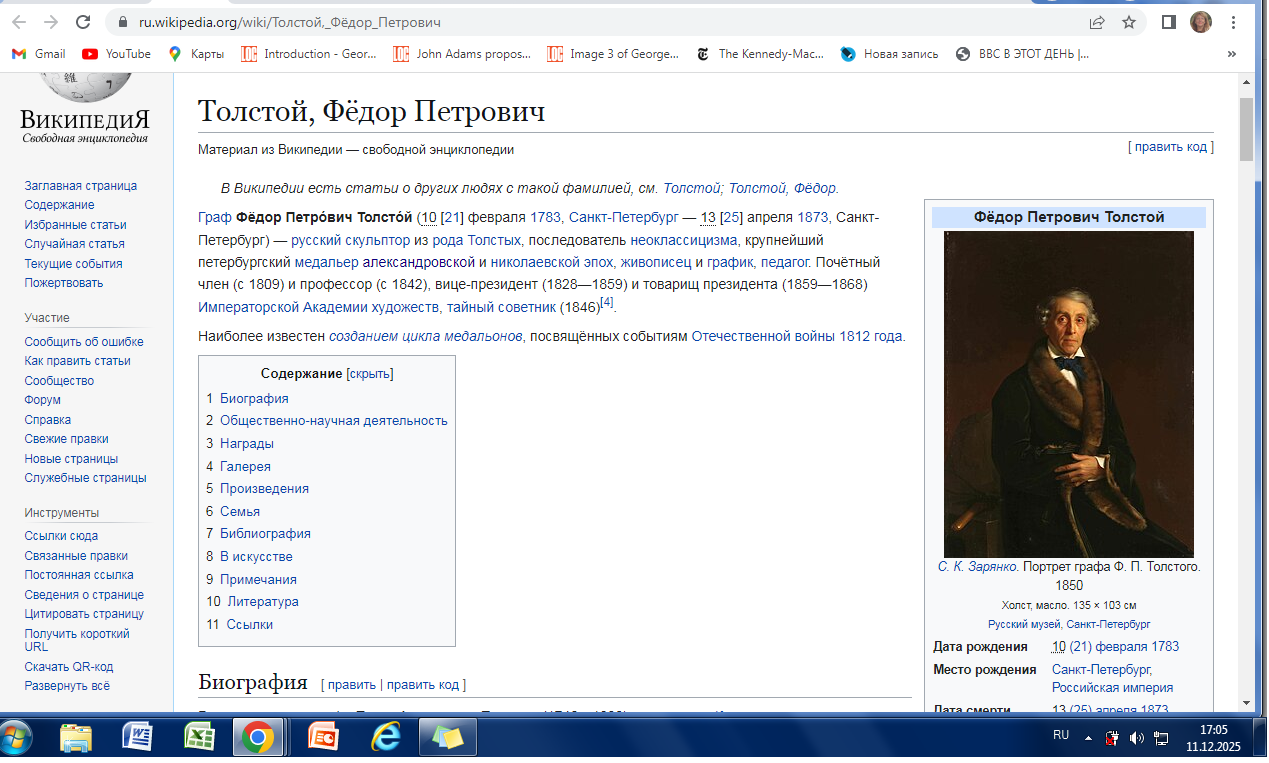Open the Gmail bookmark
Image resolution: width=1269 pixels, height=763 pixels.
point(39,54)
